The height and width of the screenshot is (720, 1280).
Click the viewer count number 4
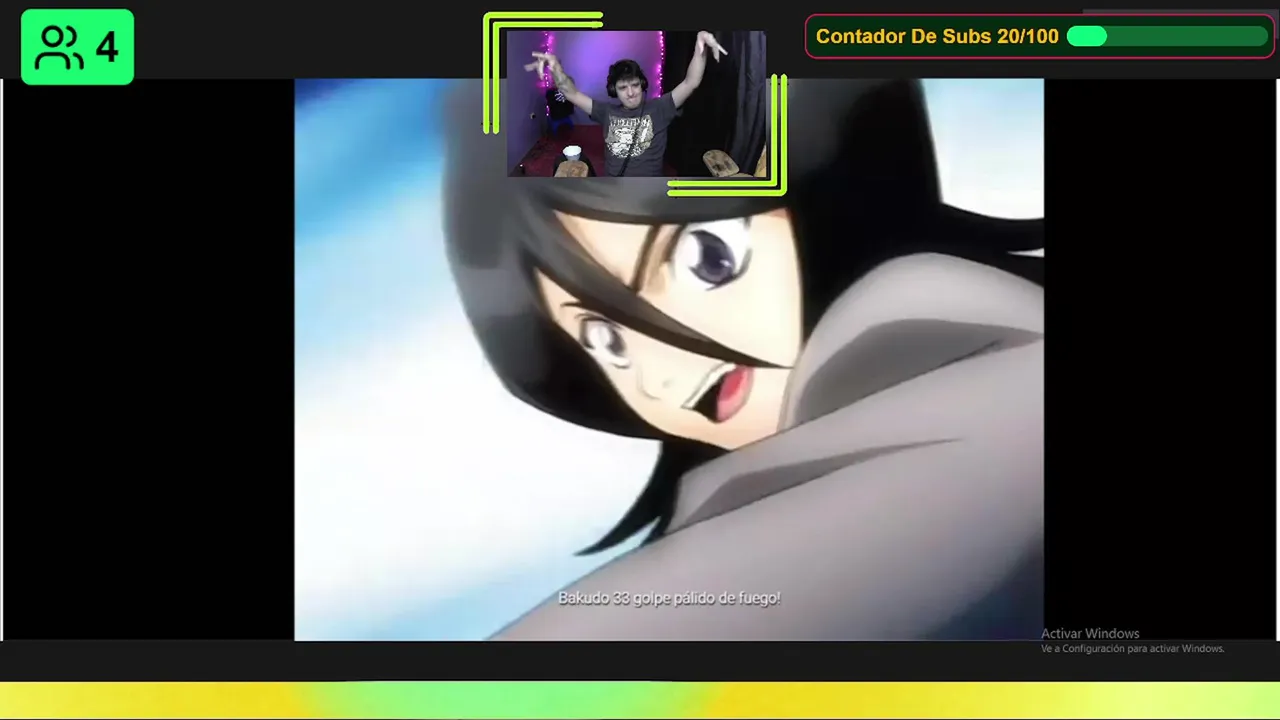click(107, 47)
